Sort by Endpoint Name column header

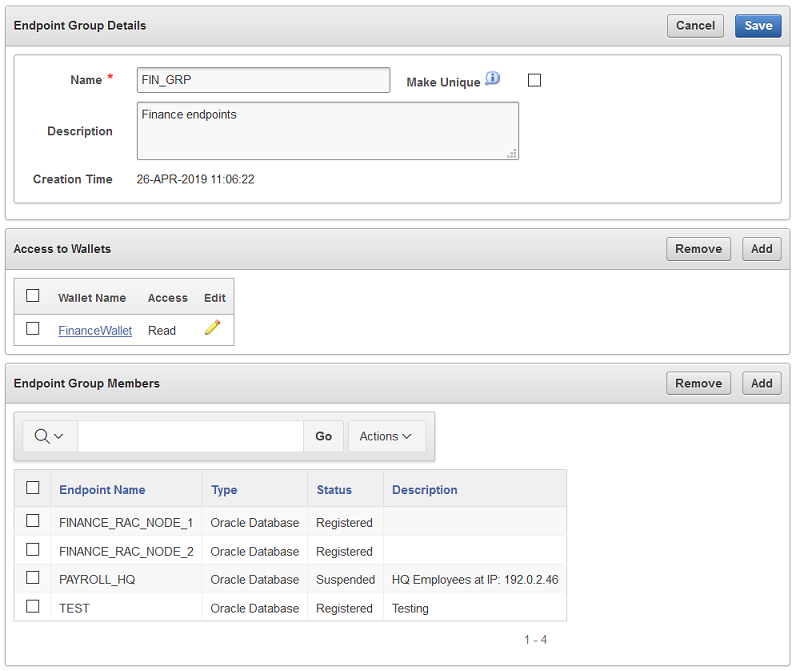click(x=102, y=490)
